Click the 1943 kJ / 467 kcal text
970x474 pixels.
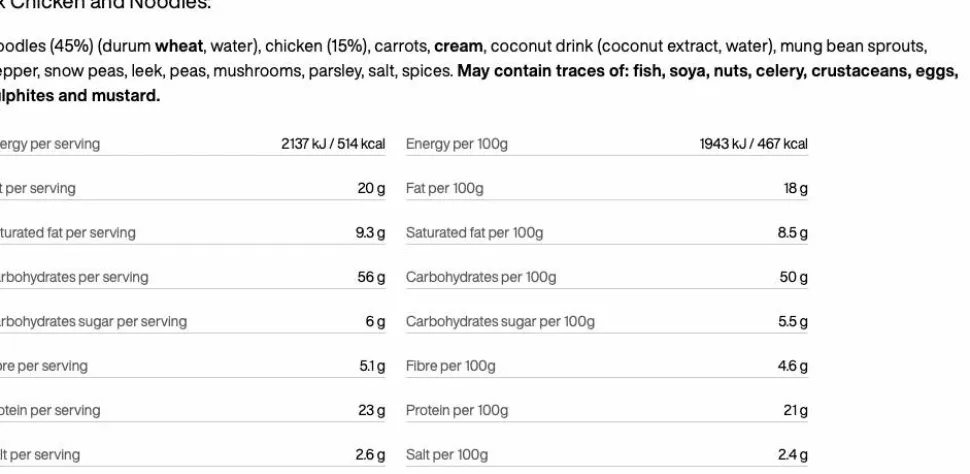(x=753, y=144)
